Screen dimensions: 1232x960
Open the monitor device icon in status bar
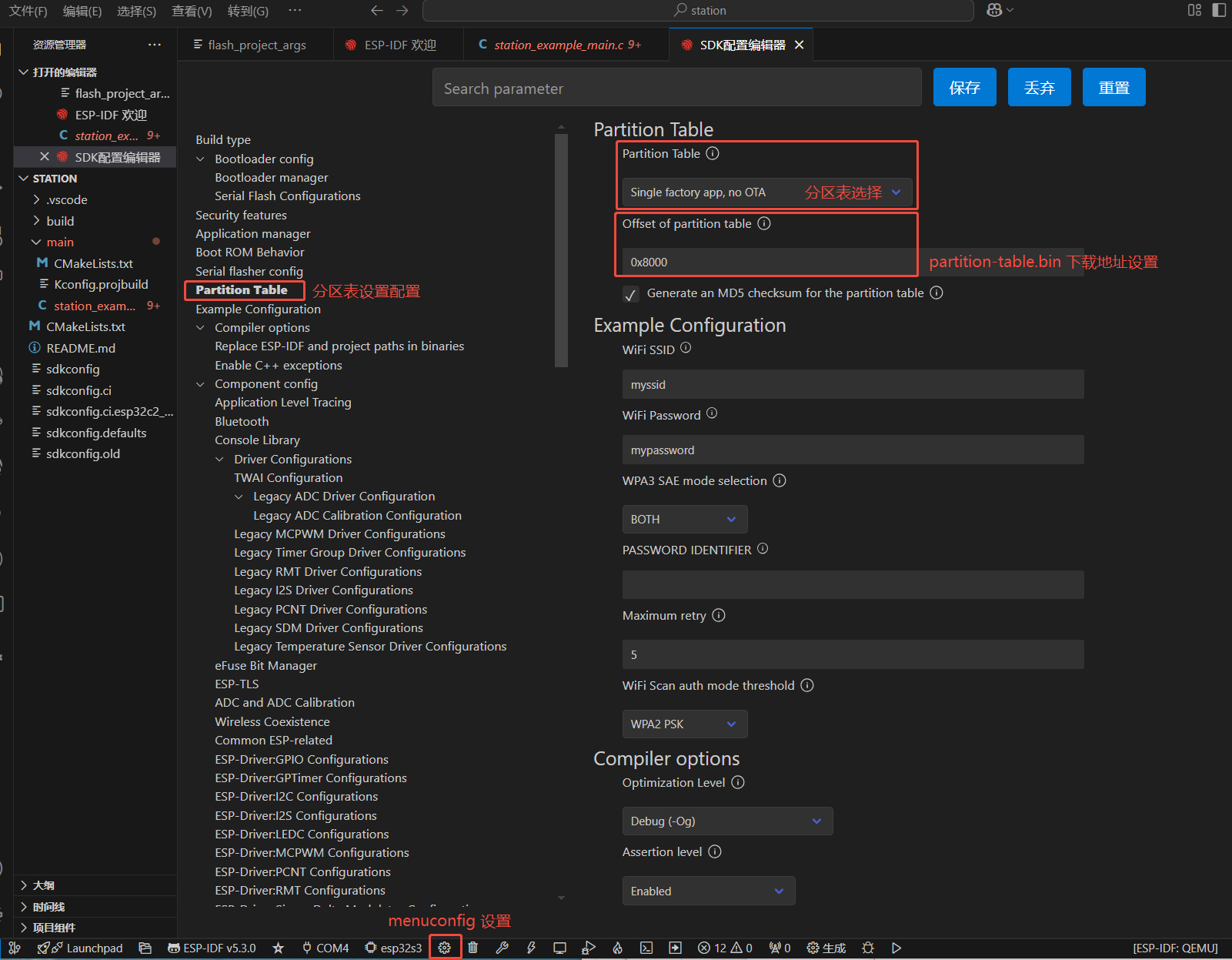pos(559,948)
